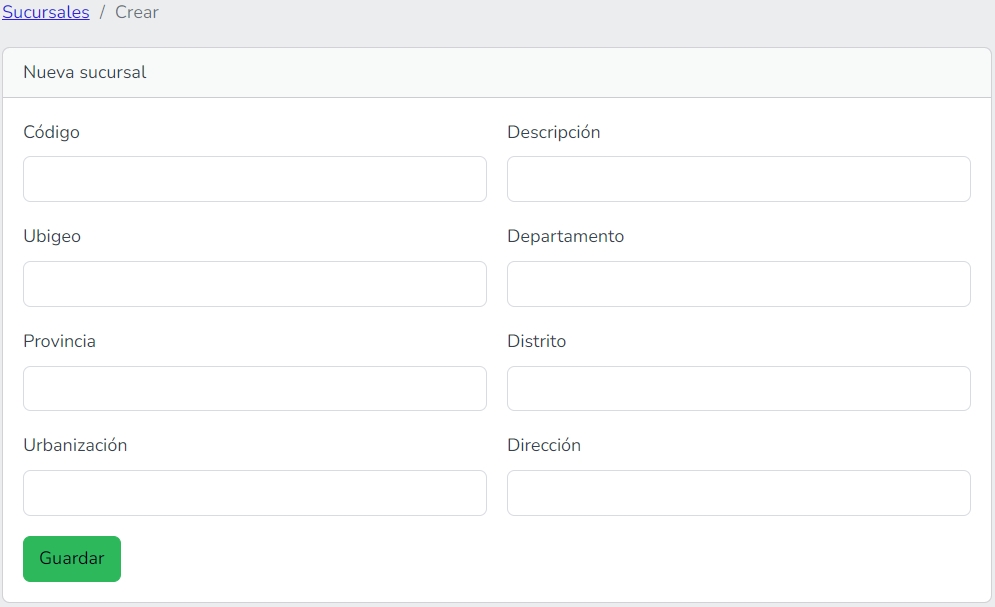995x607 pixels.
Task: Click the Crear breadcrumb item
Action: click(137, 13)
